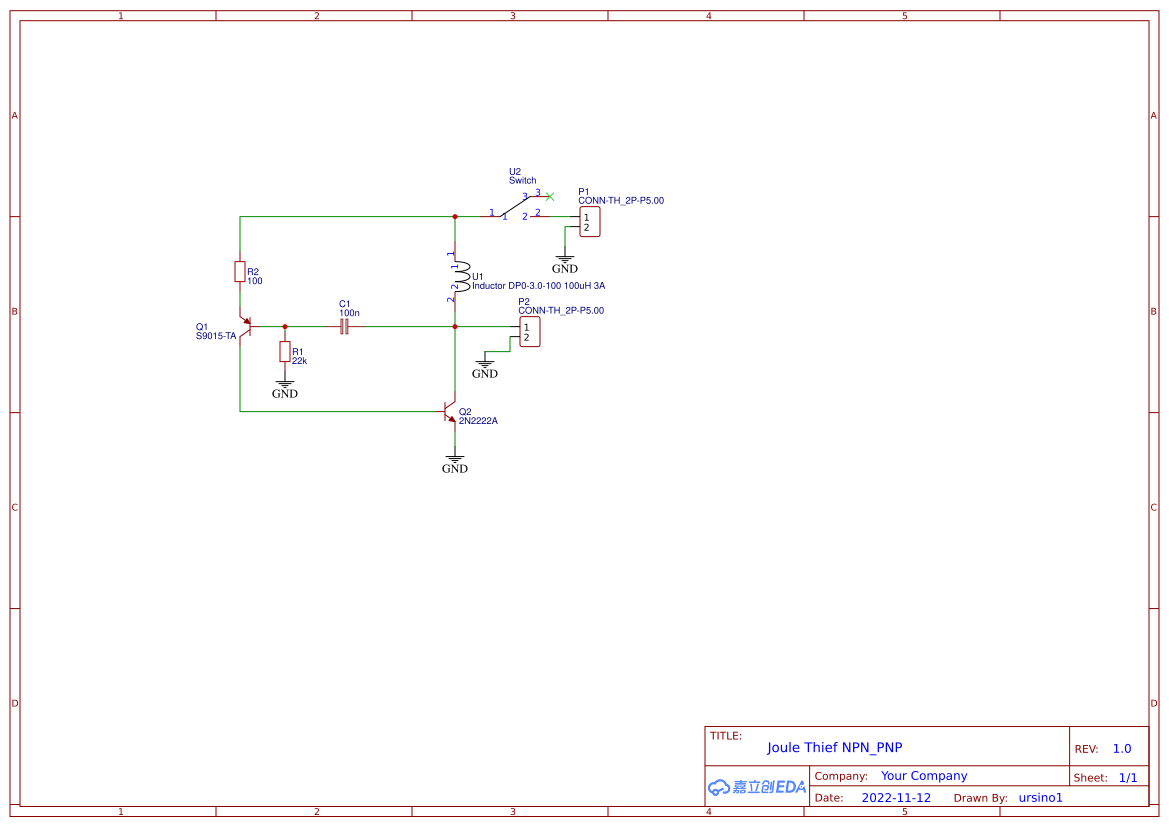The image size is (1169, 827).
Task: Click the label 'S9015-TA'
Action: [216, 336]
